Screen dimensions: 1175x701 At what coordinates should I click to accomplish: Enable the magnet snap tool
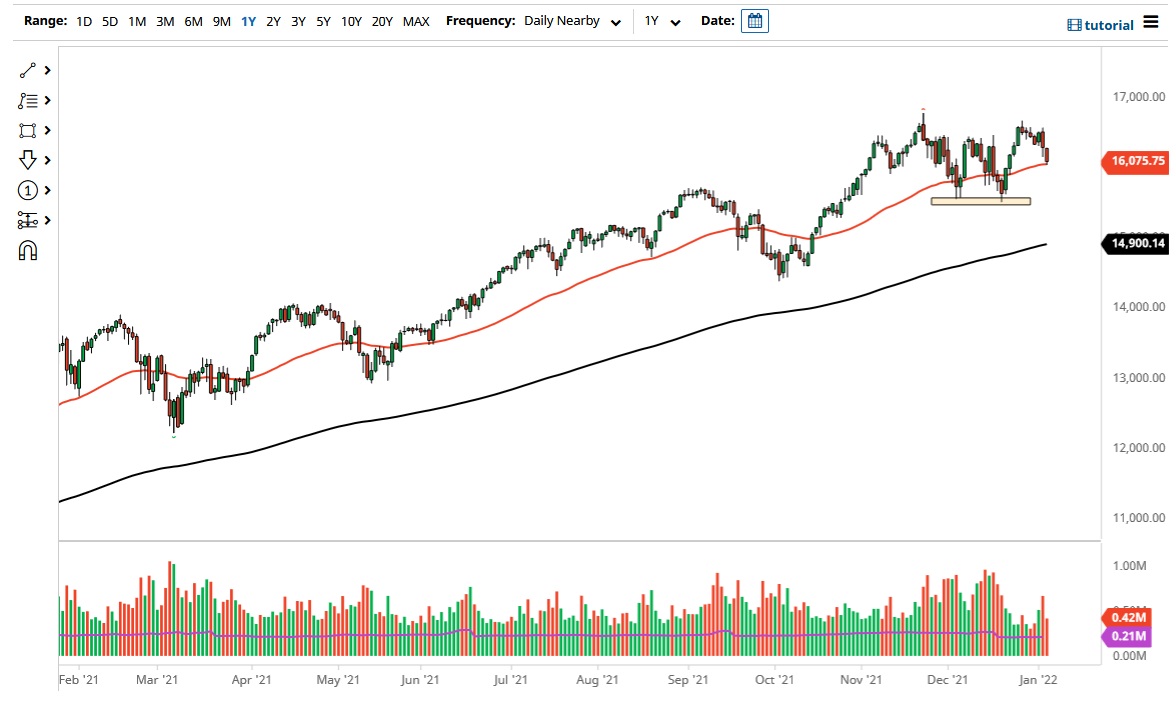coord(27,250)
